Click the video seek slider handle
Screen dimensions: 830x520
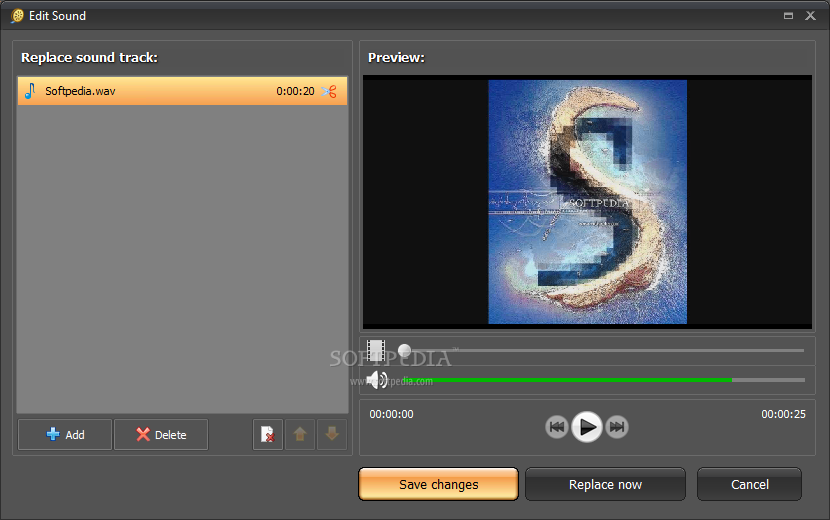[404, 350]
